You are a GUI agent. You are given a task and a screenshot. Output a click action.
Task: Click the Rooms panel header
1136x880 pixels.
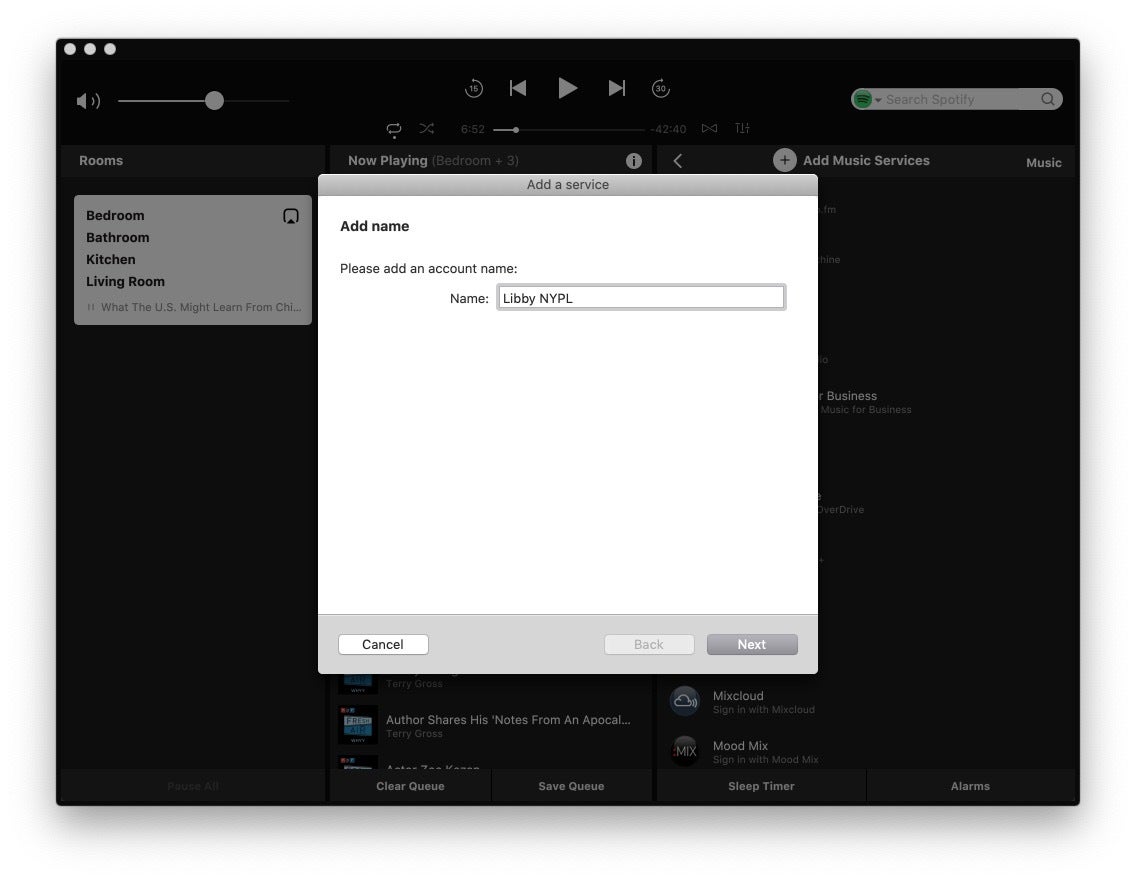(101, 161)
